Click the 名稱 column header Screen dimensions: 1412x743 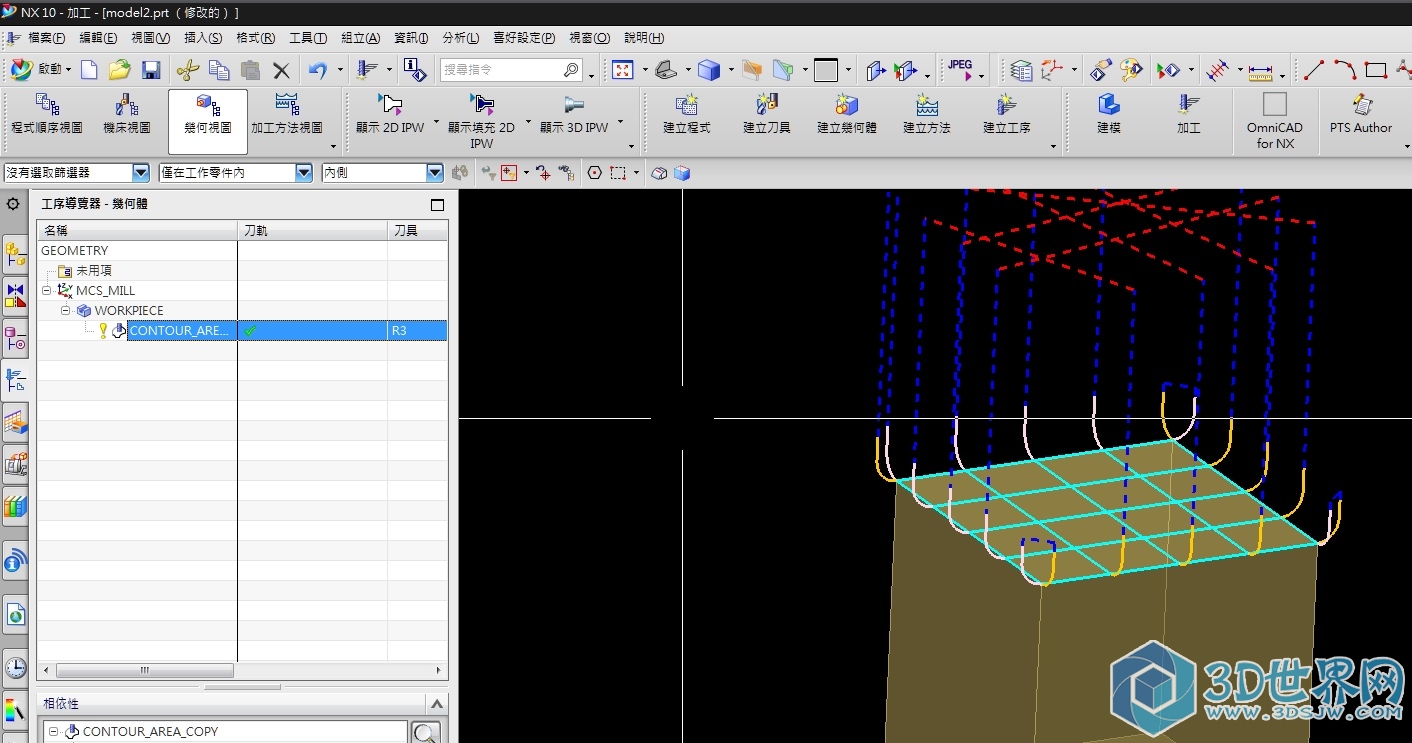pyautogui.click(x=137, y=231)
